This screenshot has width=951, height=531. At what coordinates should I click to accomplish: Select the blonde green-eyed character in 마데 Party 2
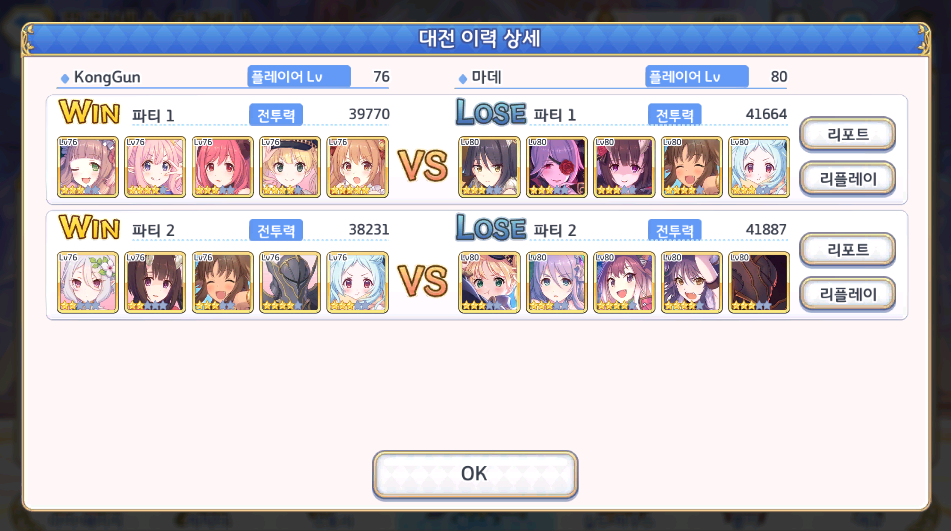[x=489, y=282]
